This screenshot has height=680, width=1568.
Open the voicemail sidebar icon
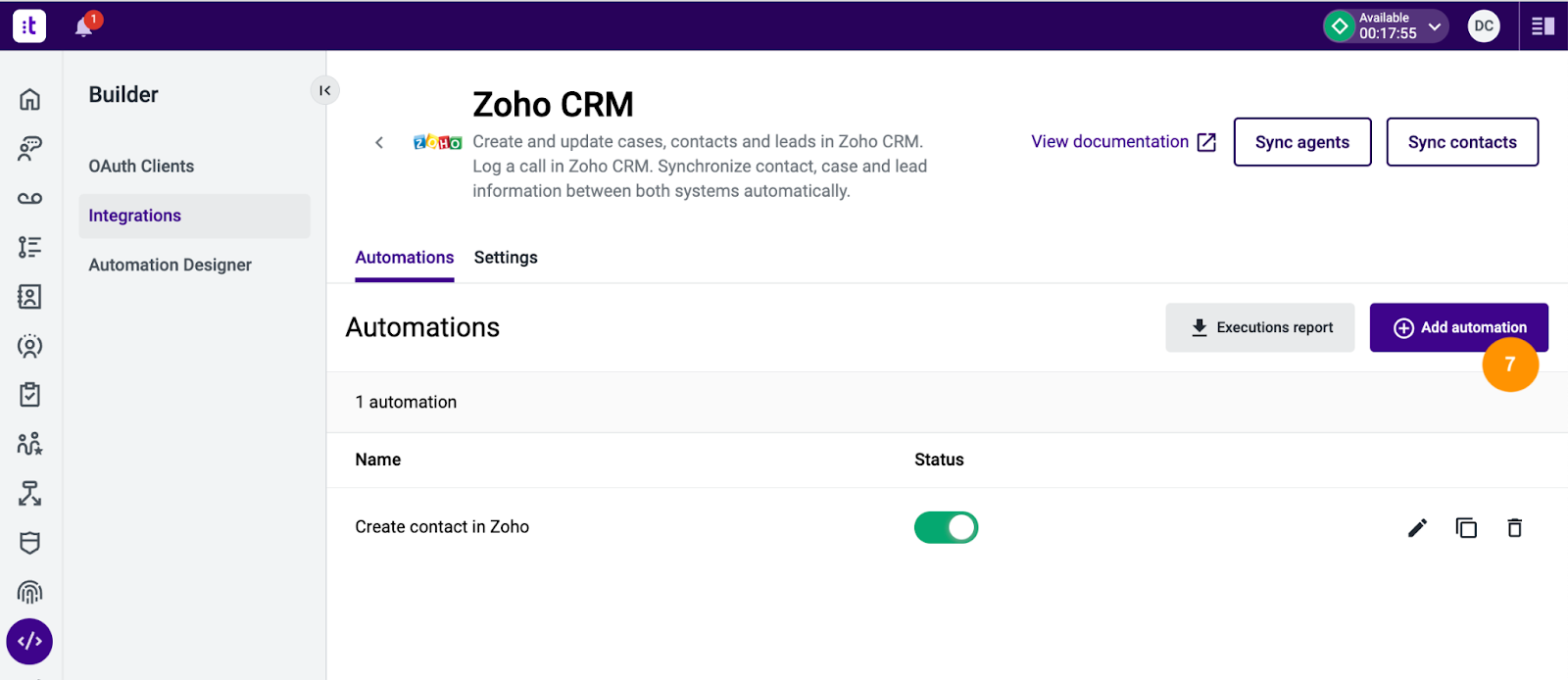30,198
